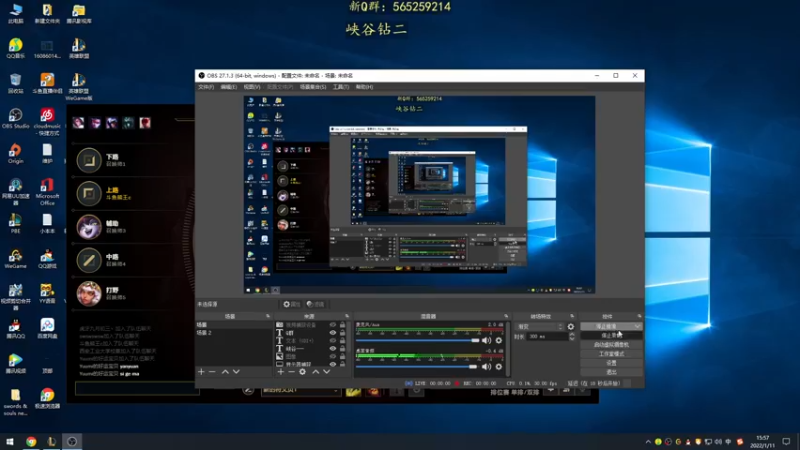The height and width of the screenshot is (450, 800).
Task: Move scene down in scenes list
Action: pos(236,372)
